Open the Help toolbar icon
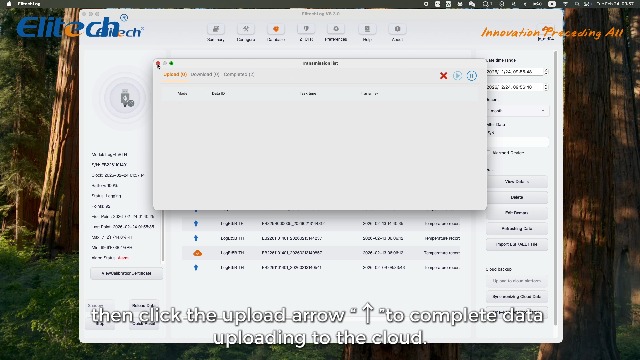Screen dimensions: 640x360 (367, 29)
